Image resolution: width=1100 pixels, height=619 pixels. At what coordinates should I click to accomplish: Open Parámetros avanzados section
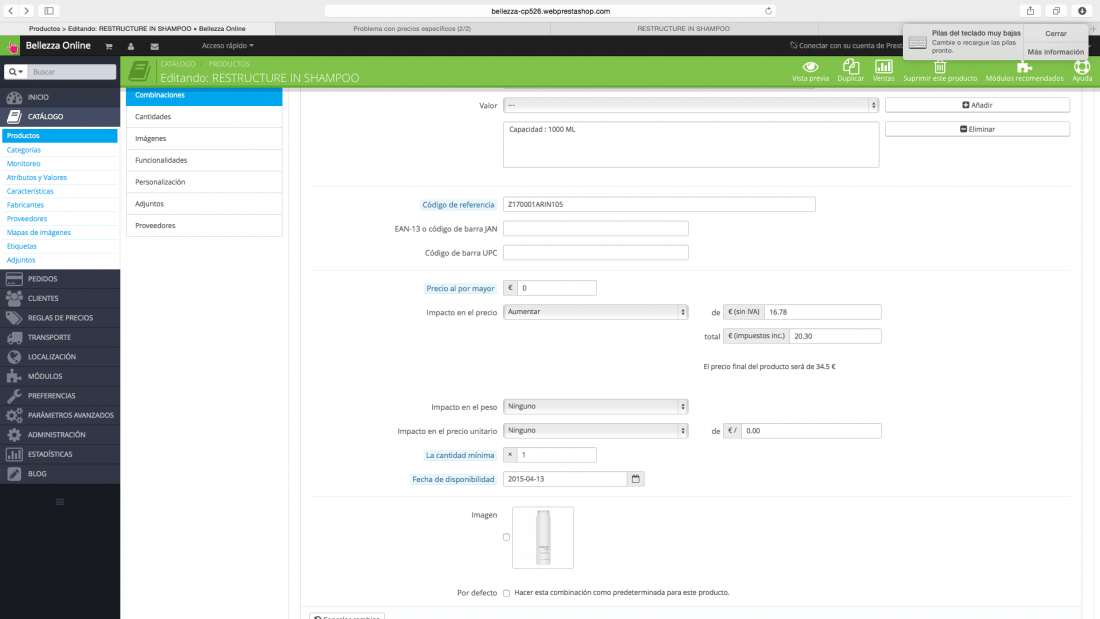60,415
